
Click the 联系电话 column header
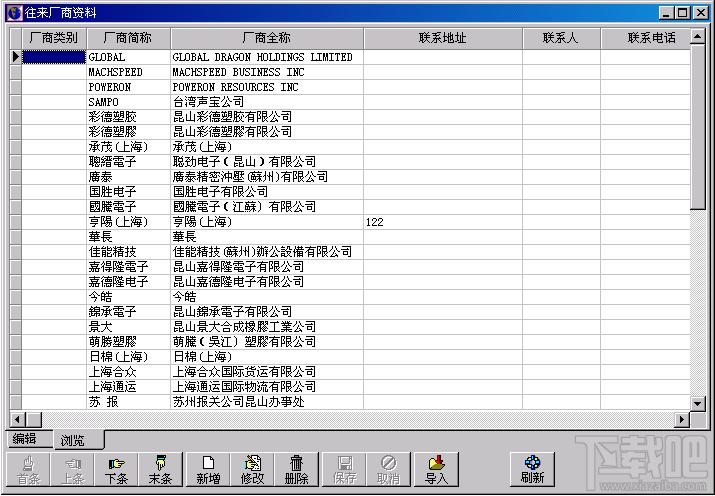[x=645, y=38]
